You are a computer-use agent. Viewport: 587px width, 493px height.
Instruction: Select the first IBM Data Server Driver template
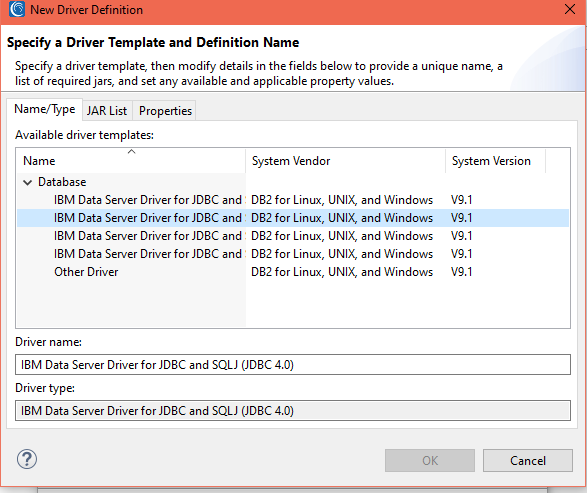pos(293,200)
